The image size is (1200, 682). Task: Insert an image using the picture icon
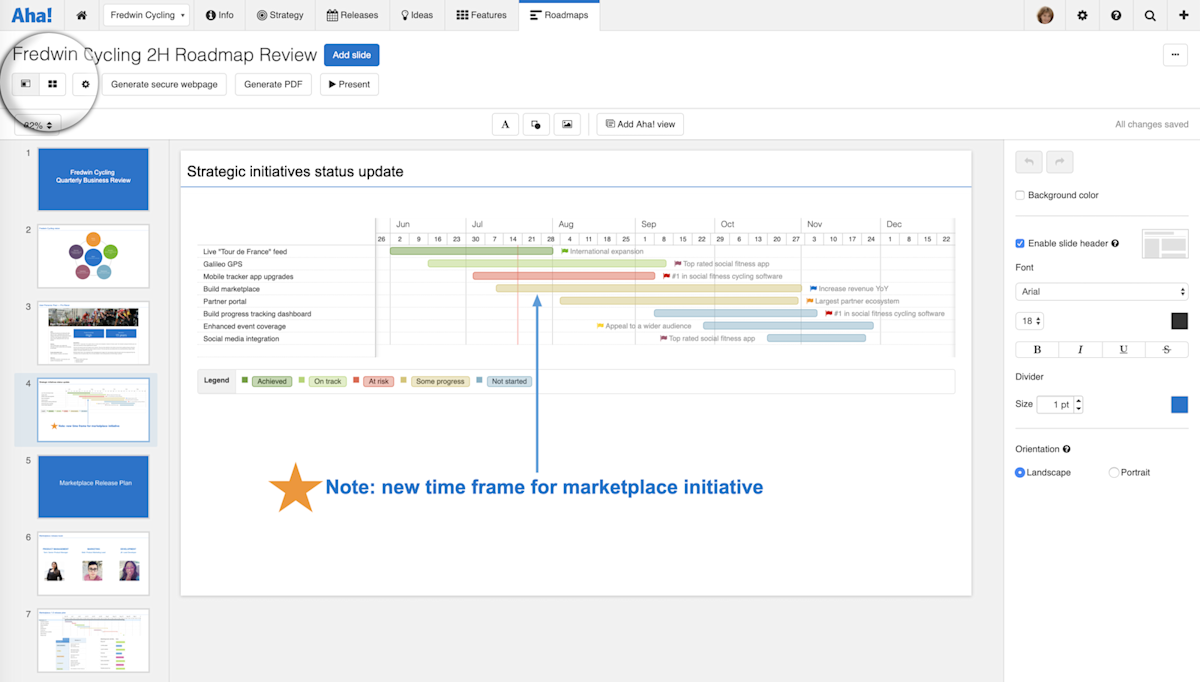[567, 124]
